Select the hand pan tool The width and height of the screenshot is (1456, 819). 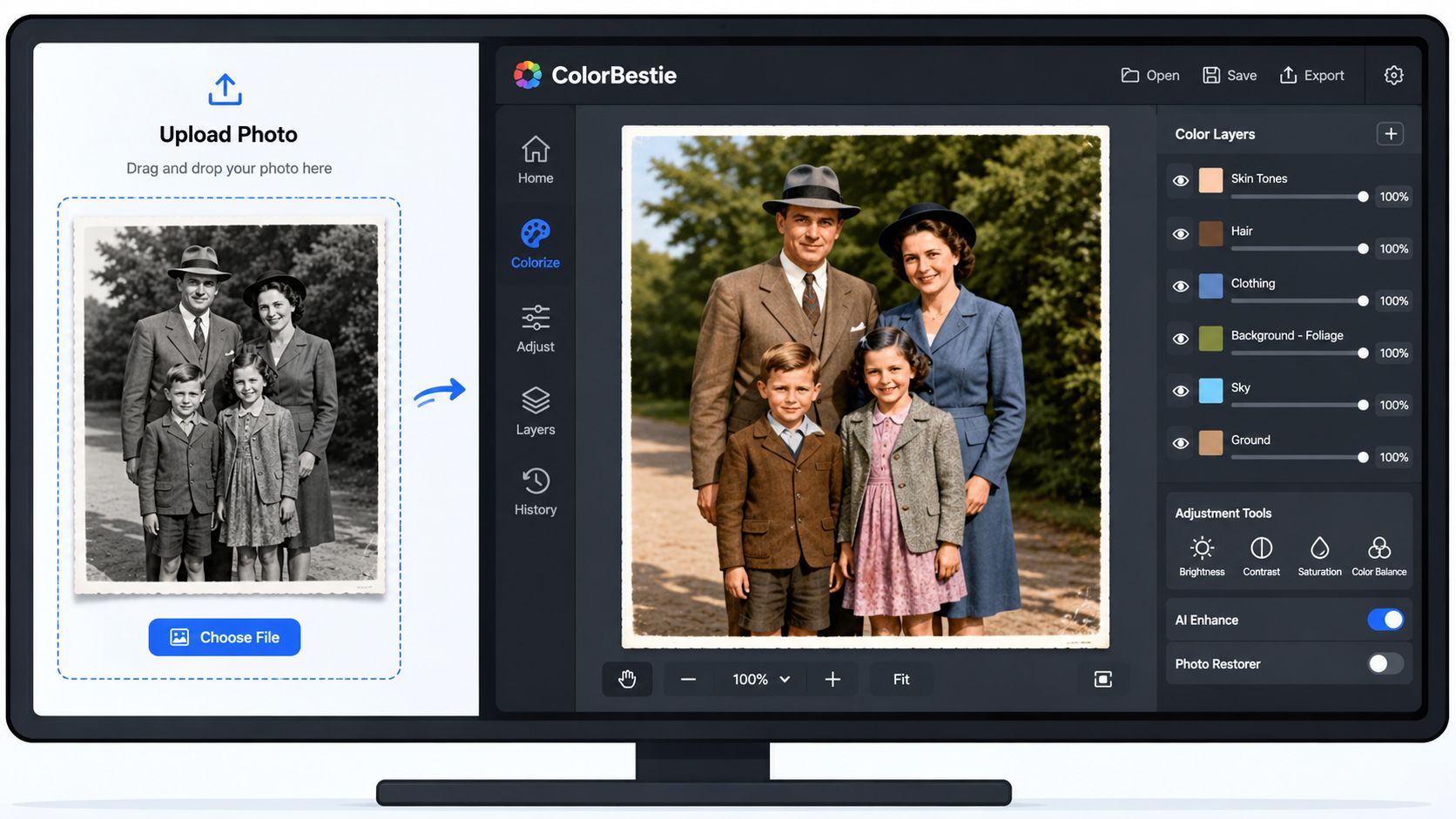627,679
